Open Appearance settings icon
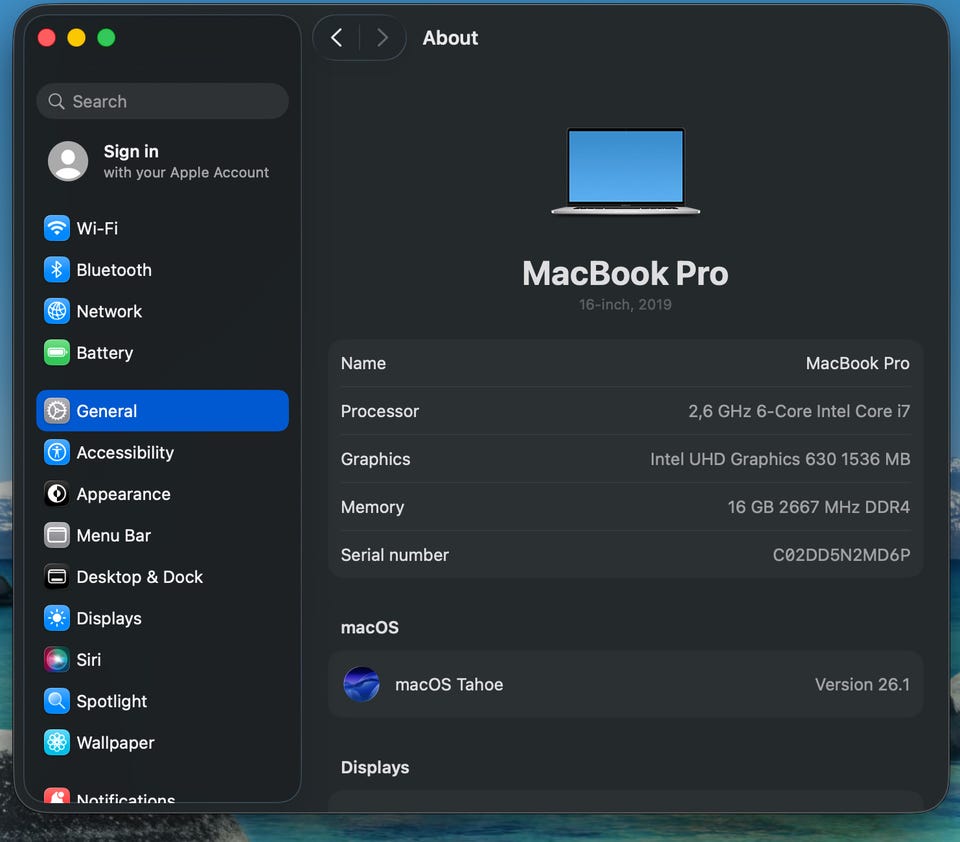The image size is (960, 842). coord(57,494)
